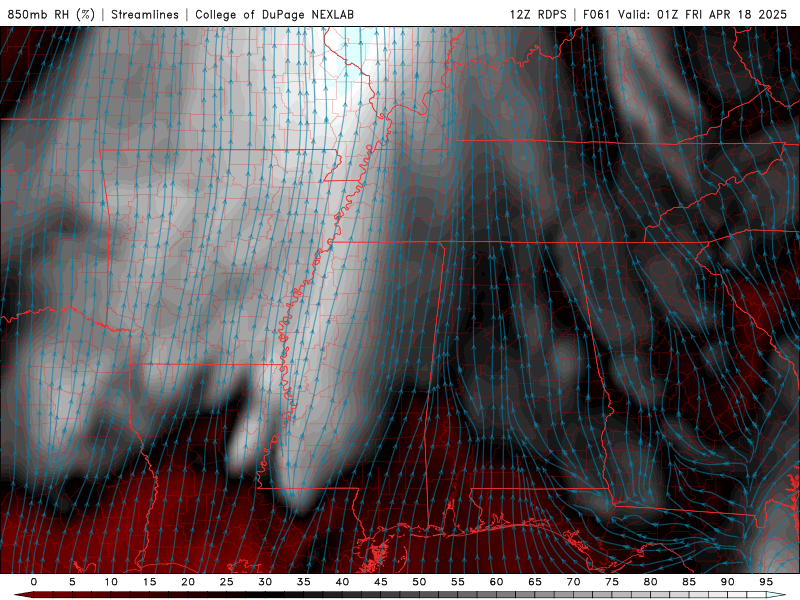This screenshot has width=800, height=600.
Task: Click the "35" value on the color scale
Action: pos(304,582)
